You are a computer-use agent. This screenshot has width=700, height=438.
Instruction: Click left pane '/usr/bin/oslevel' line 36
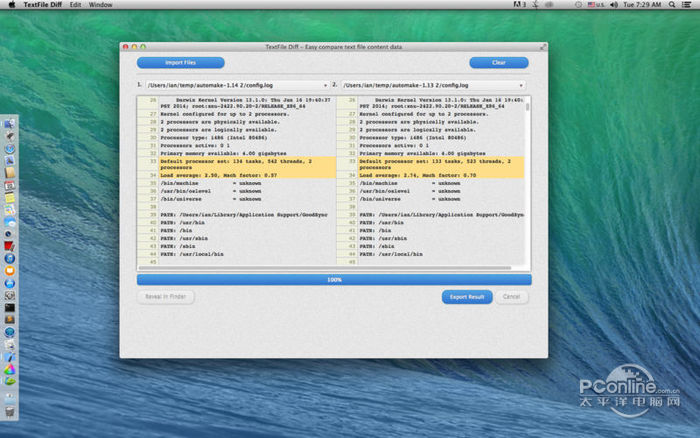[211, 191]
